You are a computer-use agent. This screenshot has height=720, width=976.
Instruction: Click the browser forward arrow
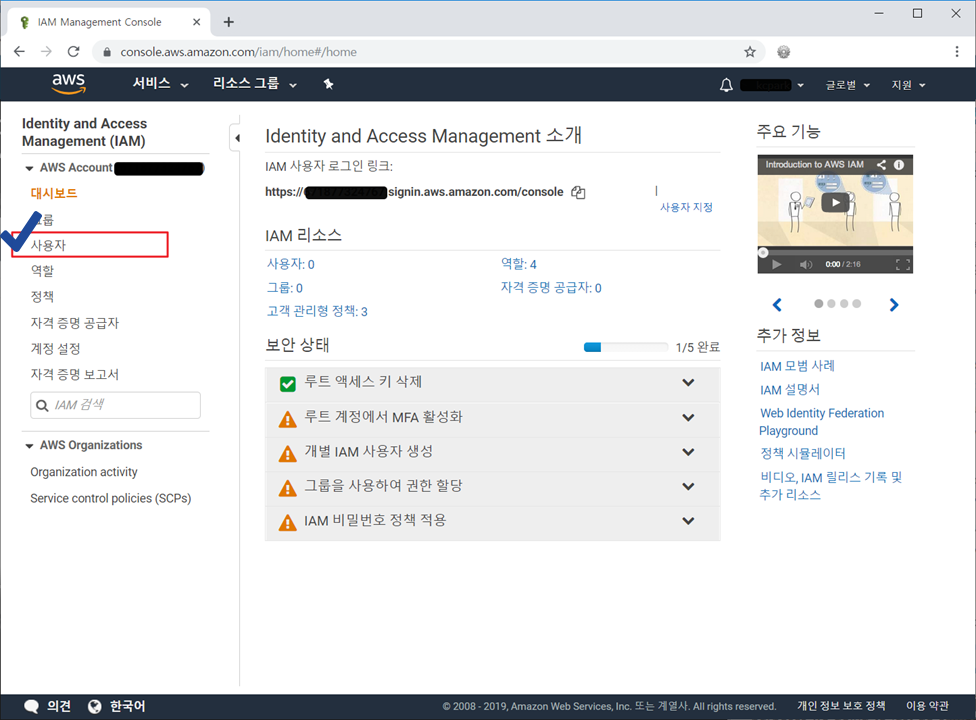click(46, 52)
